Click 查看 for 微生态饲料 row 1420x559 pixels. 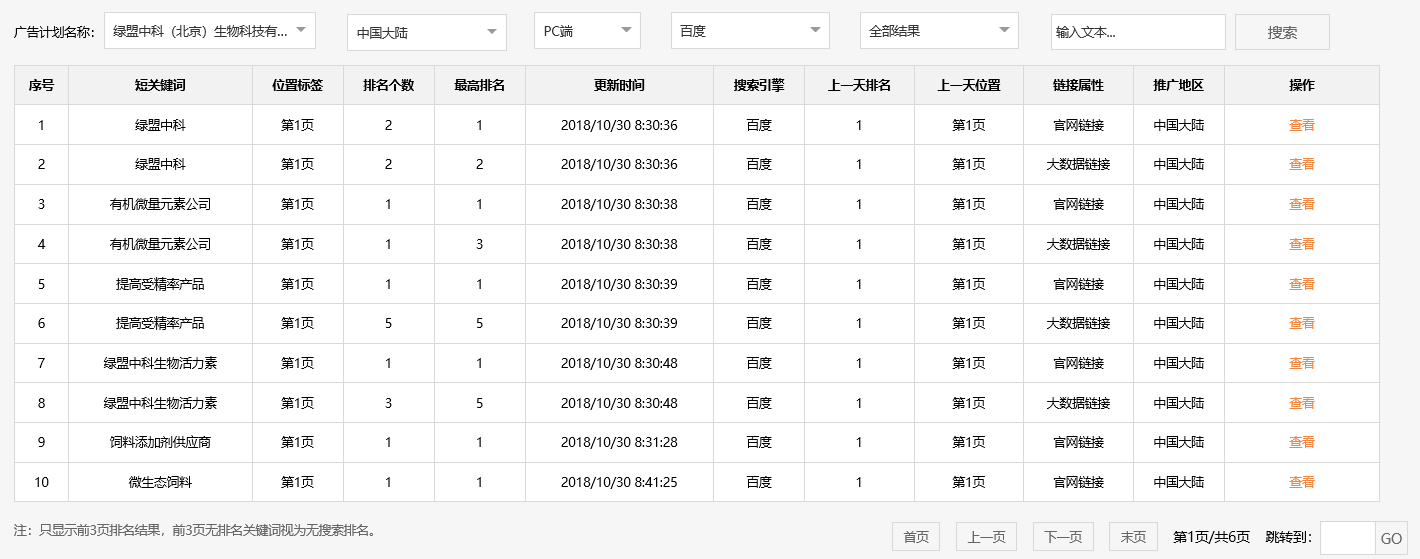click(x=1301, y=482)
